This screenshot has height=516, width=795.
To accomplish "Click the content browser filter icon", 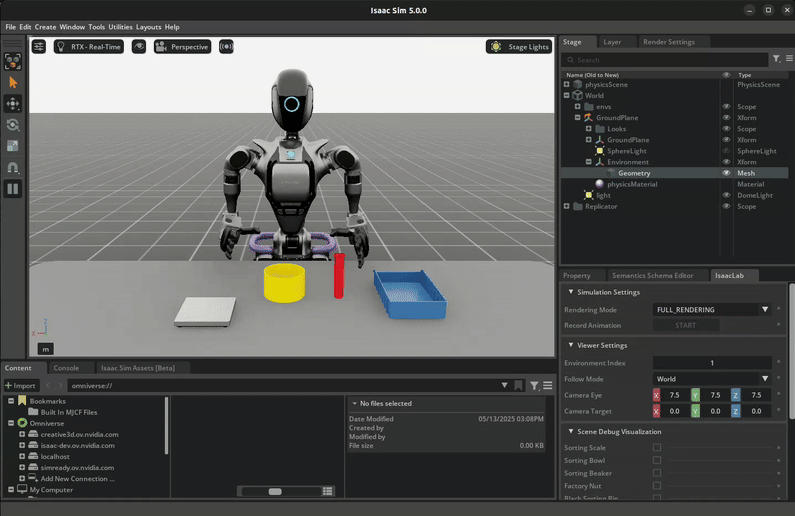I will tap(534, 386).
